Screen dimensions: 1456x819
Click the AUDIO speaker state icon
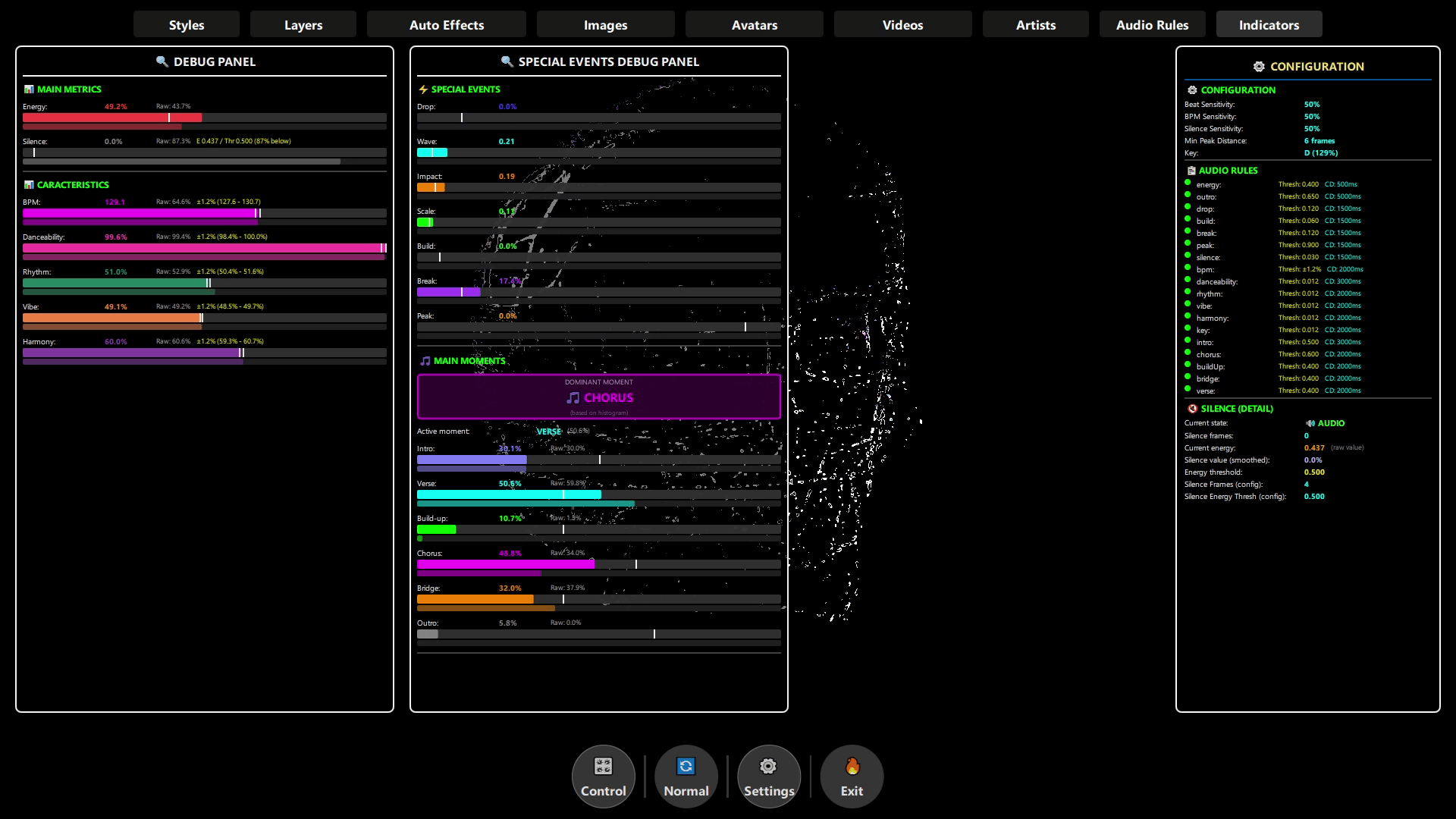pos(1310,423)
